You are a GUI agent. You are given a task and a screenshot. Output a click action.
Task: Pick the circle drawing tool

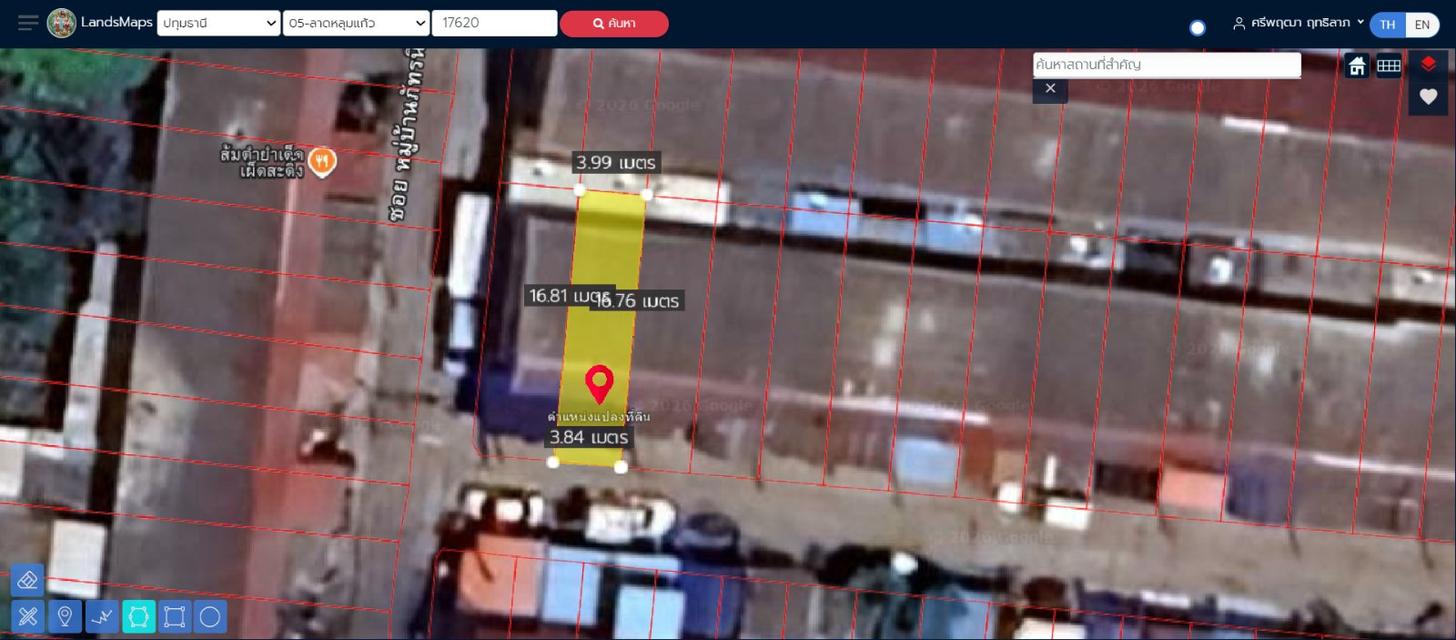tap(210, 616)
